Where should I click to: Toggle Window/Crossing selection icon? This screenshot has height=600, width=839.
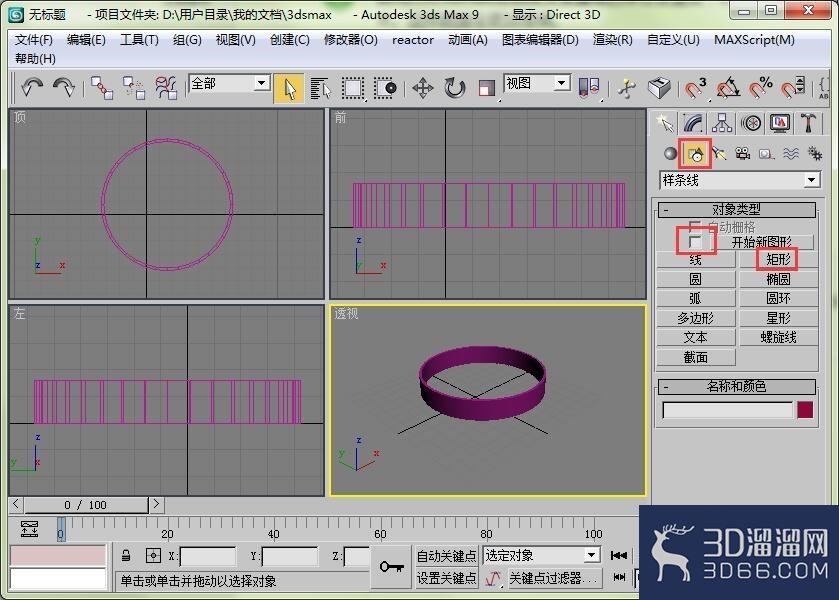coord(385,88)
